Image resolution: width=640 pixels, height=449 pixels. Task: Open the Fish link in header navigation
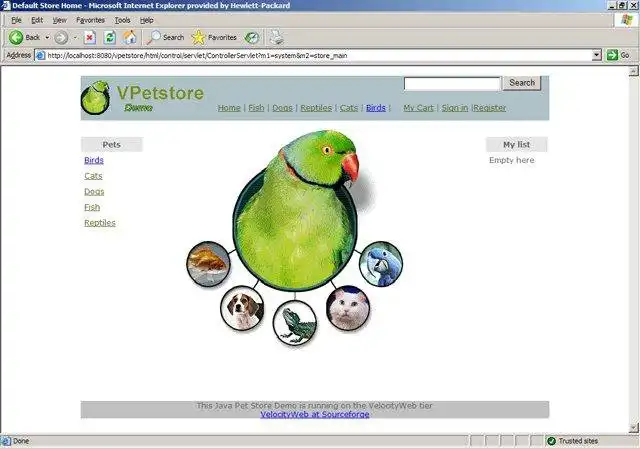point(256,108)
